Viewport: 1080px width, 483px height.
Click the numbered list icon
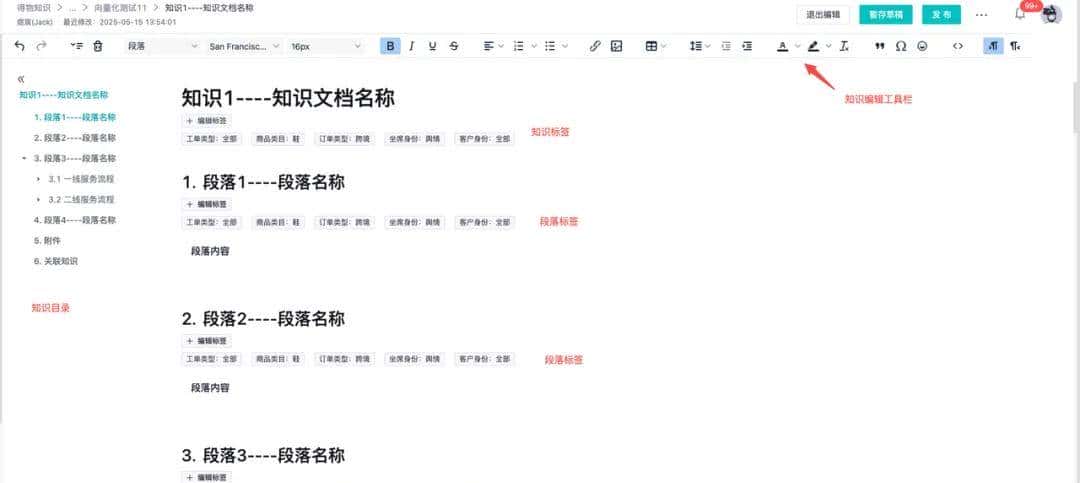pyautogui.click(x=519, y=46)
